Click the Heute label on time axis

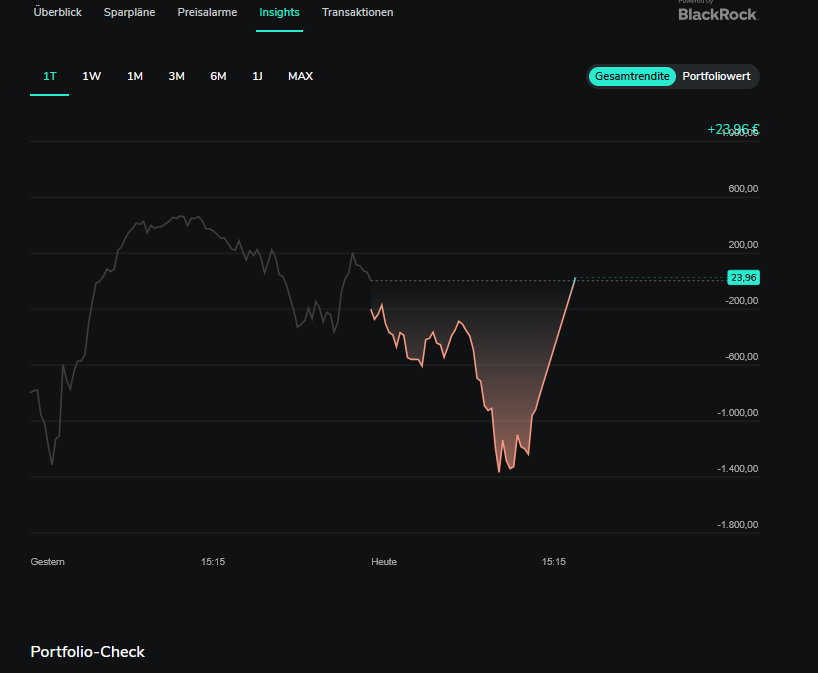pyautogui.click(x=384, y=562)
